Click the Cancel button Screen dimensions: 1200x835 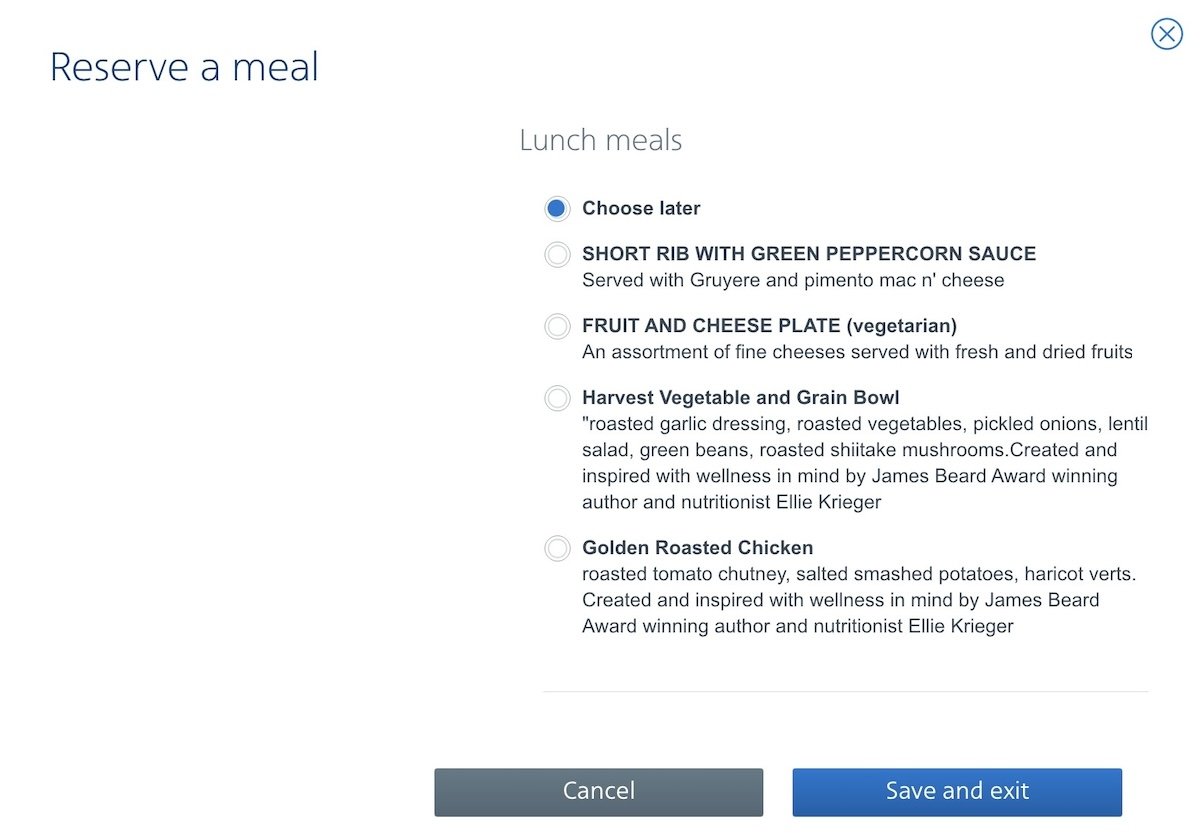tap(598, 792)
